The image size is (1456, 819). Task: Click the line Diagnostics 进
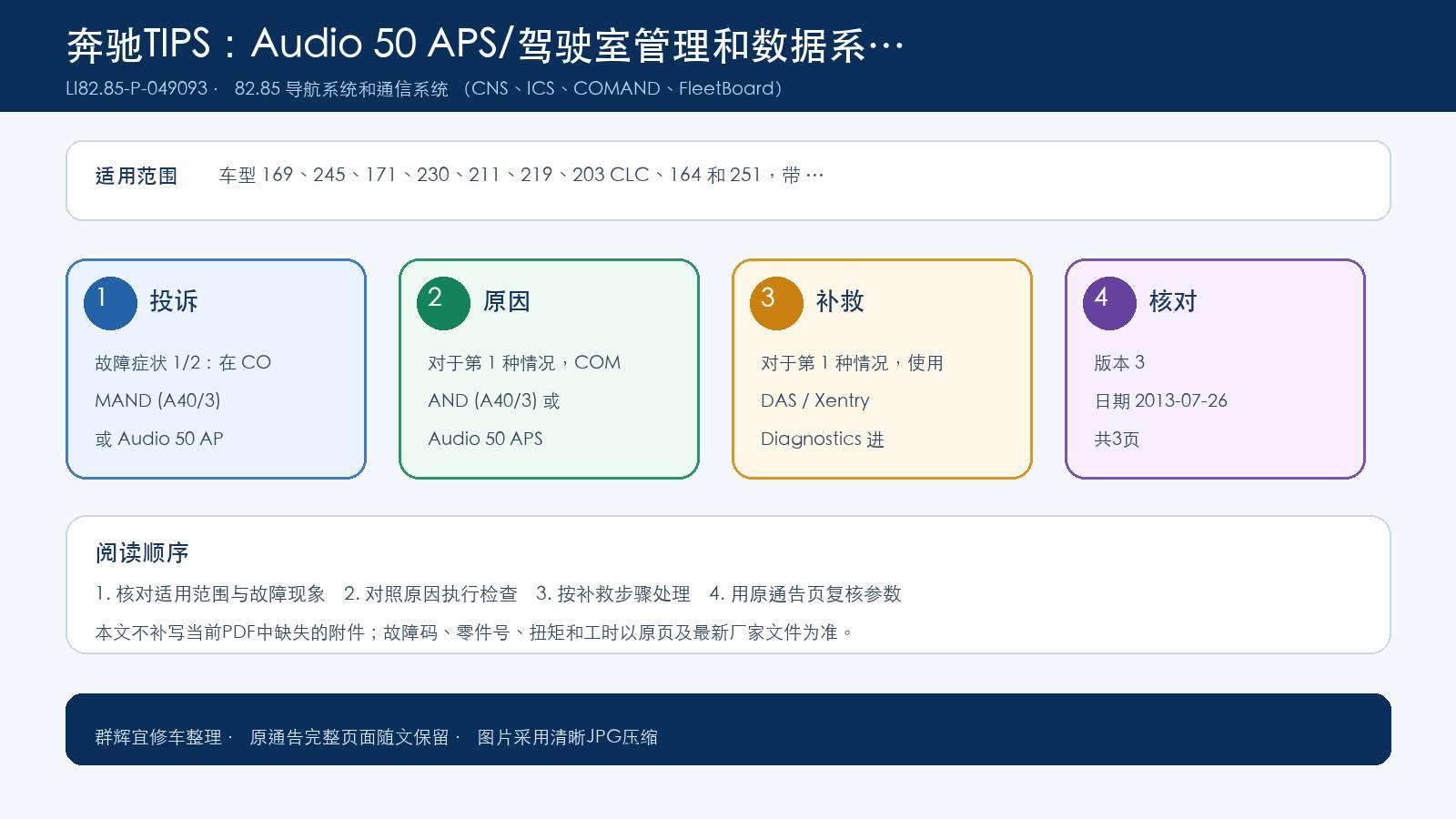click(x=823, y=439)
